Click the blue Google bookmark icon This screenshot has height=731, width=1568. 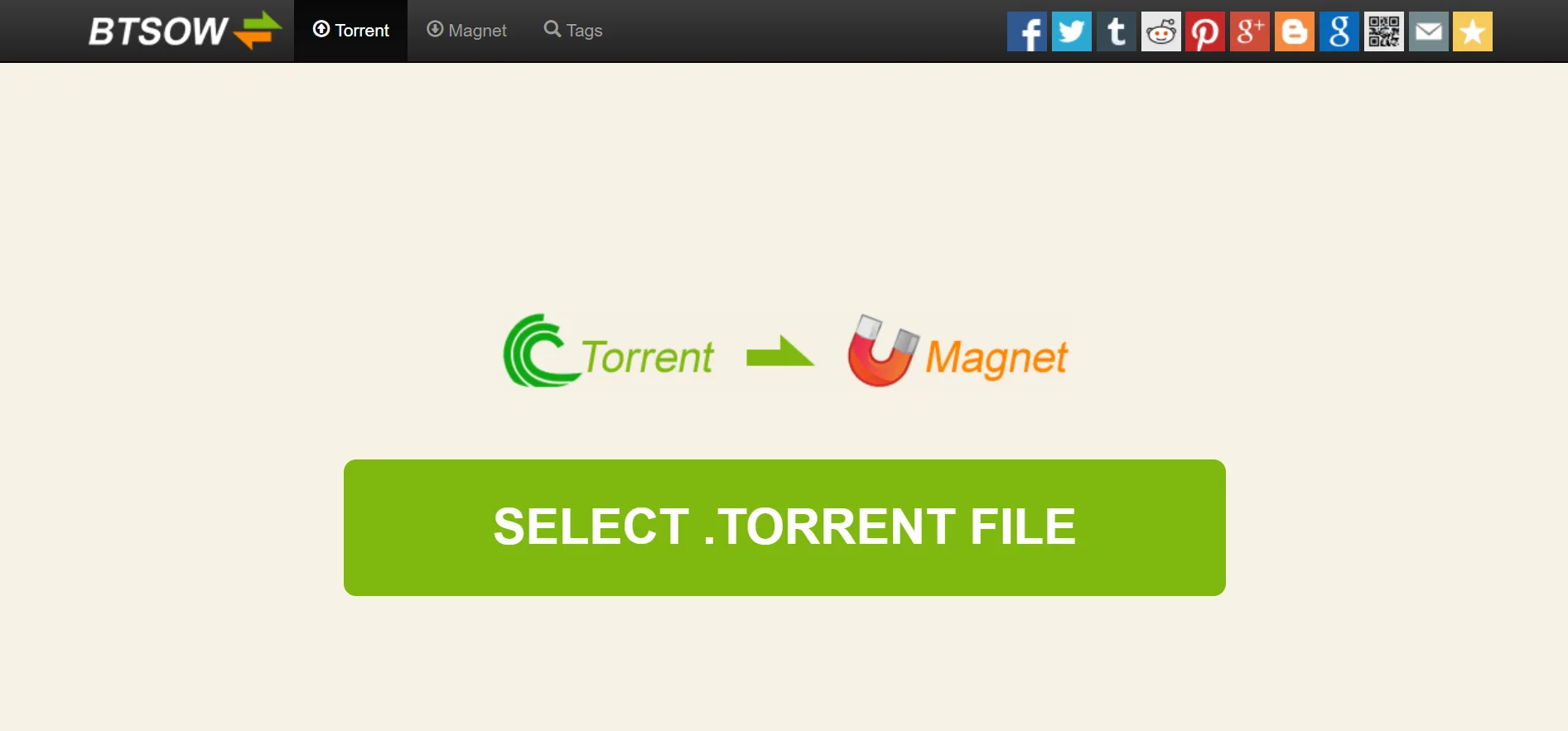(1339, 31)
